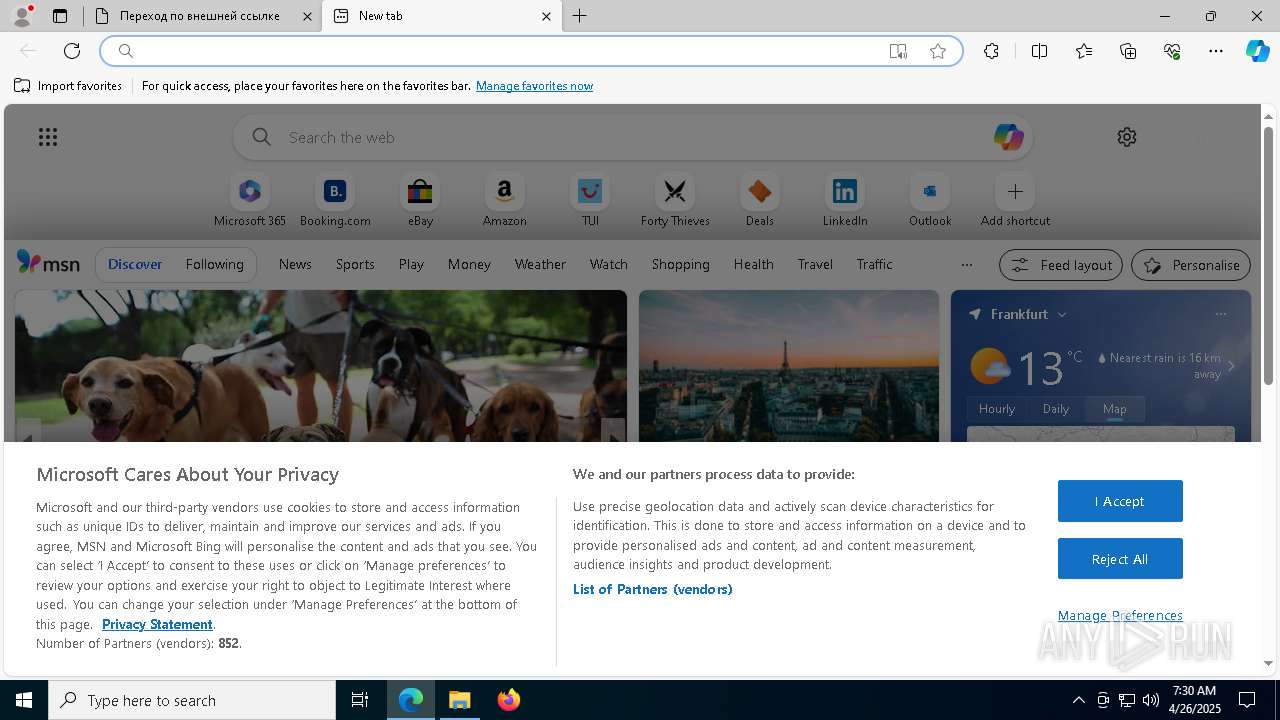The width and height of the screenshot is (1280, 720).
Task: Open the LinkedIn shortcut
Action: [x=845, y=200]
